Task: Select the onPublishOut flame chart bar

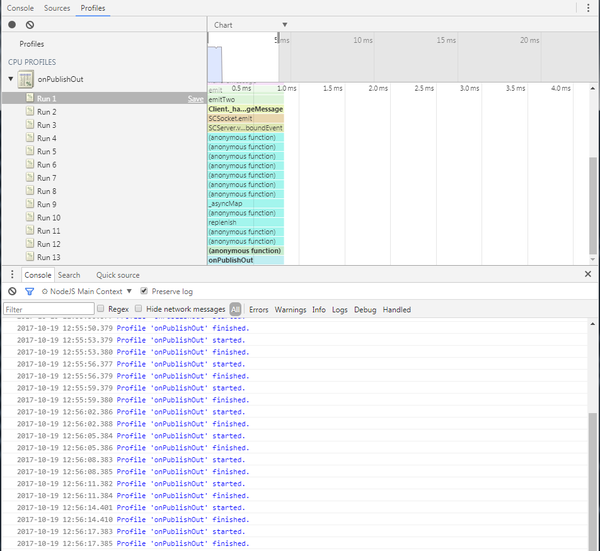Action: coord(246,260)
